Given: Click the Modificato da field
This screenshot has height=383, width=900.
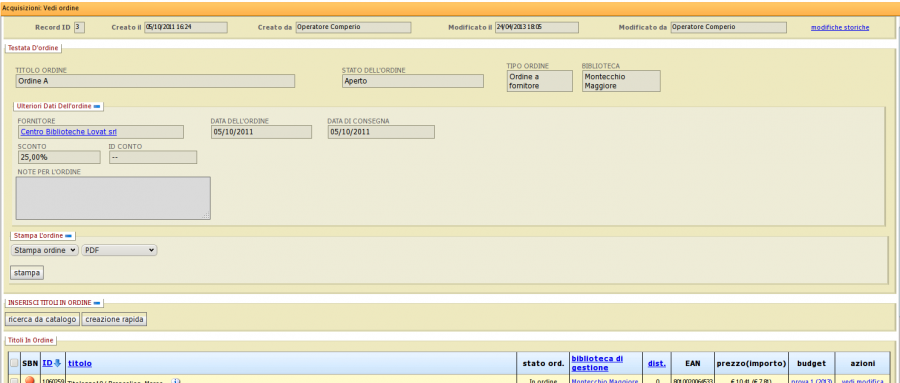Looking at the screenshot, I should tap(728, 28).
